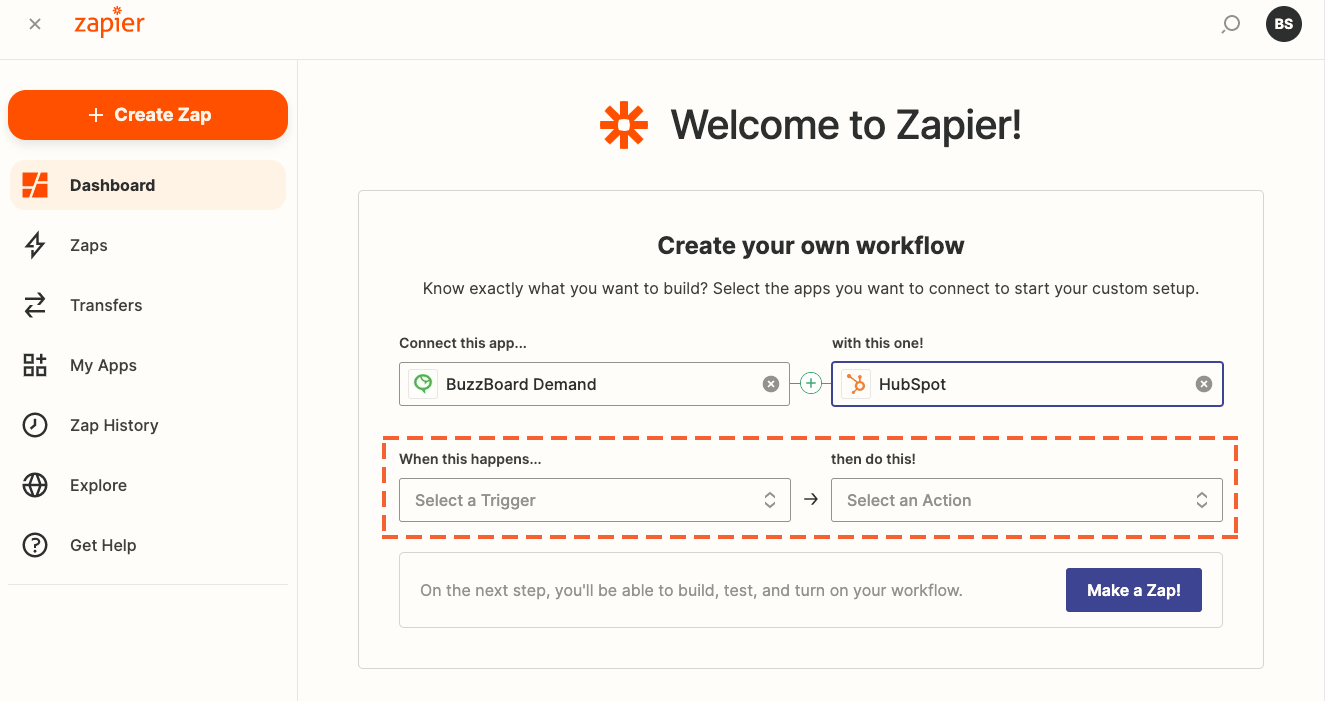This screenshot has width=1325, height=701.
Task: Click the Zaps lightning bolt icon
Action: 35,245
